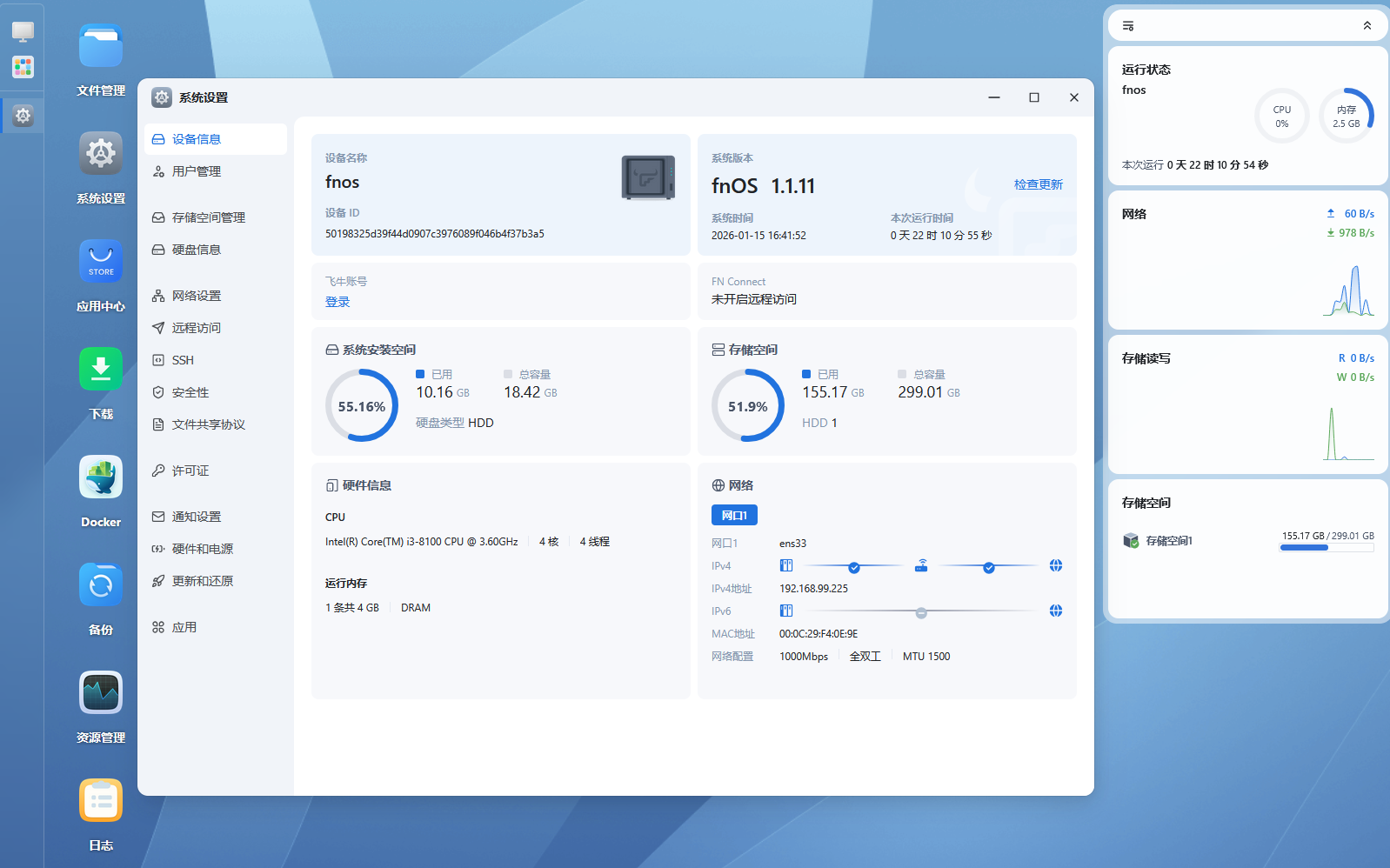The width and height of the screenshot is (1390, 868).
Task: Launch the 应用中心 store icon
Action: point(101,261)
